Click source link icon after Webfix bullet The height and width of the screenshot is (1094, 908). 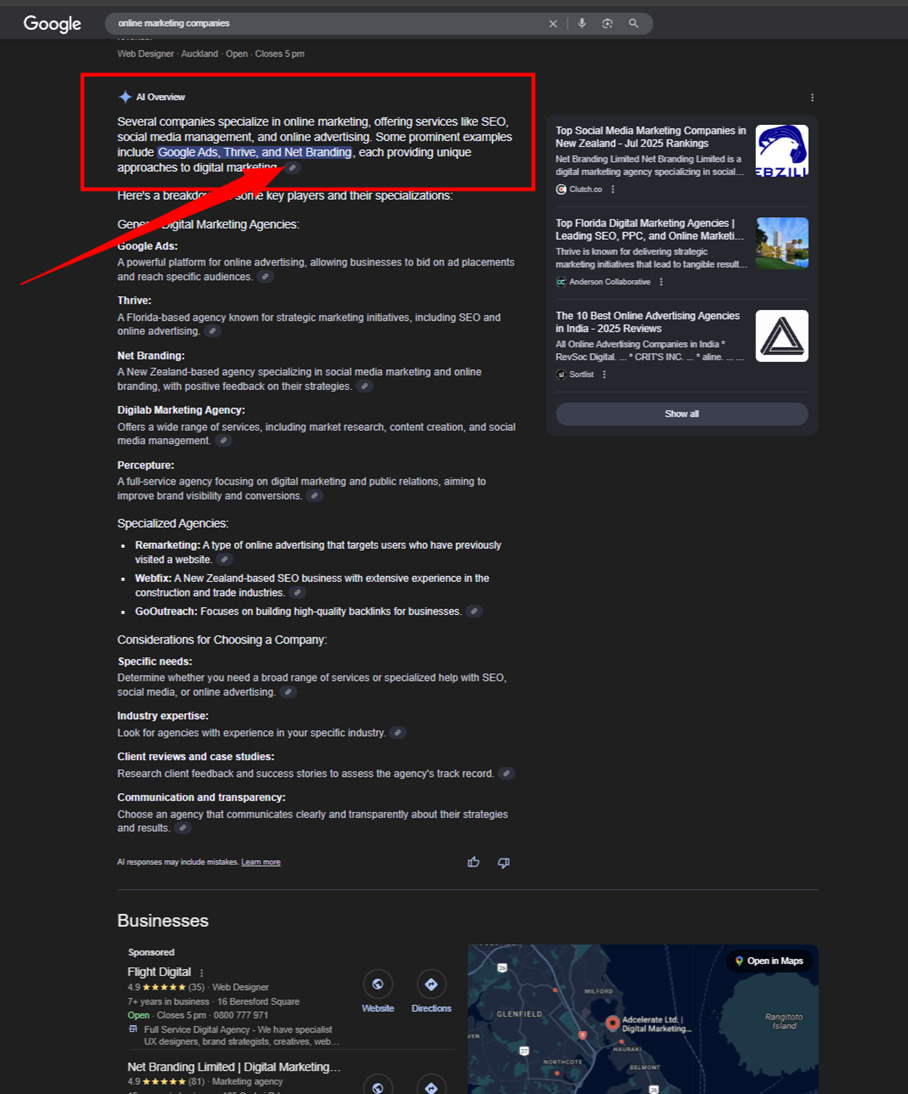point(297,592)
